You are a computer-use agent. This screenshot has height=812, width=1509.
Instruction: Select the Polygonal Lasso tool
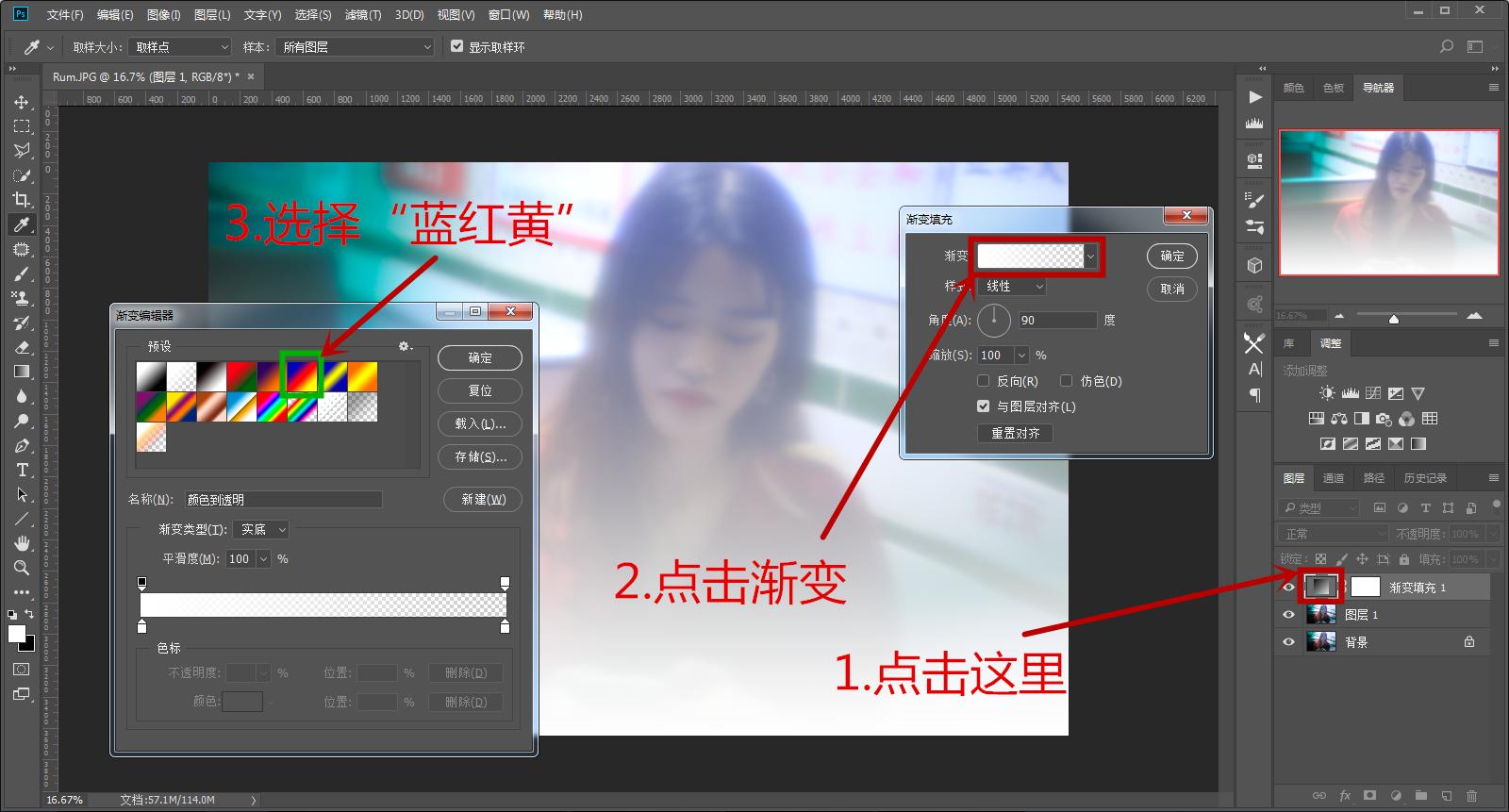click(x=21, y=151)
